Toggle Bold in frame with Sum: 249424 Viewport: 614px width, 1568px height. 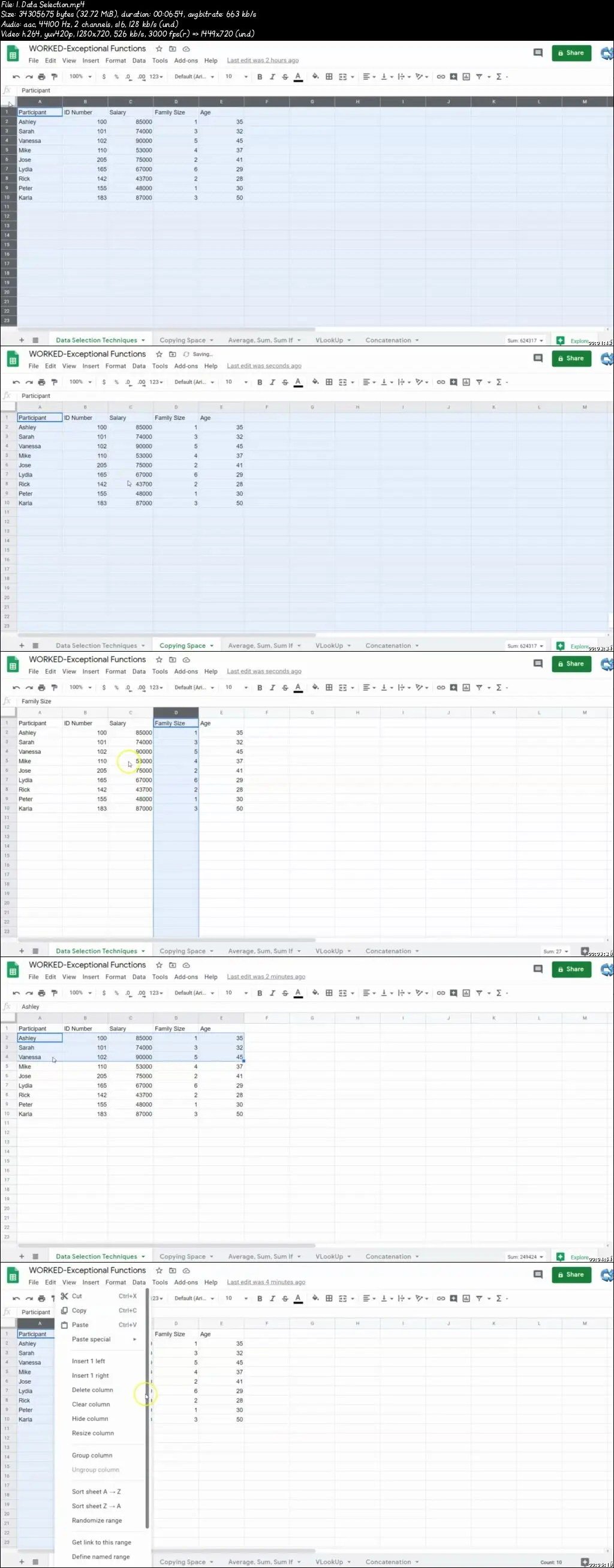coord(260,993)
